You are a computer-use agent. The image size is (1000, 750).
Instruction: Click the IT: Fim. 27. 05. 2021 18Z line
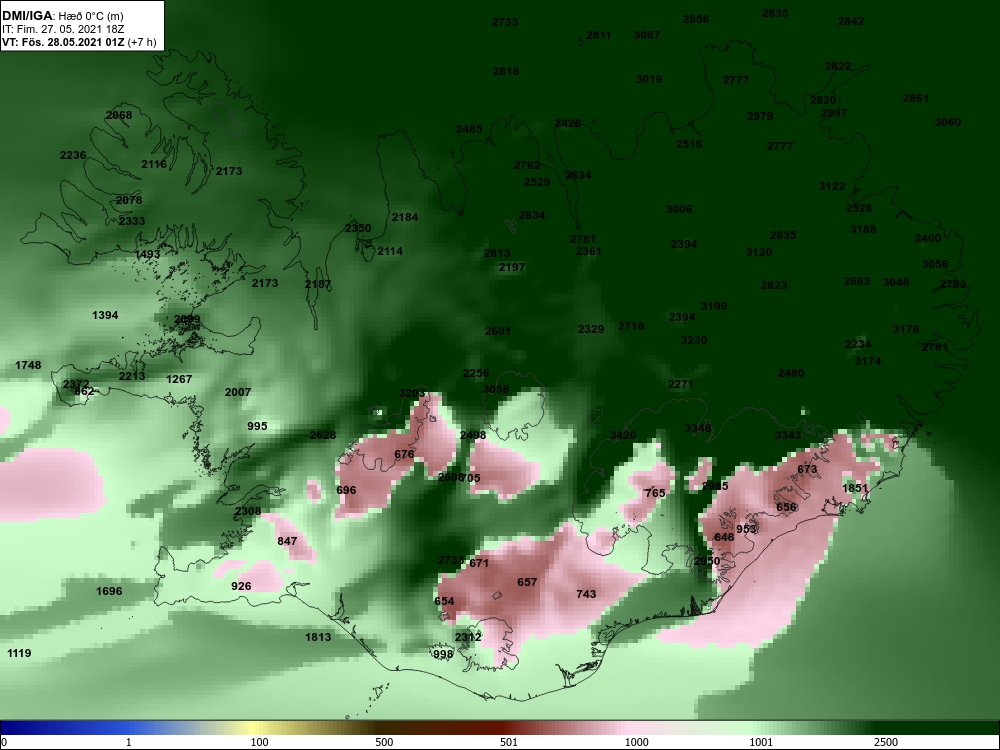click(x=61, y=29)
